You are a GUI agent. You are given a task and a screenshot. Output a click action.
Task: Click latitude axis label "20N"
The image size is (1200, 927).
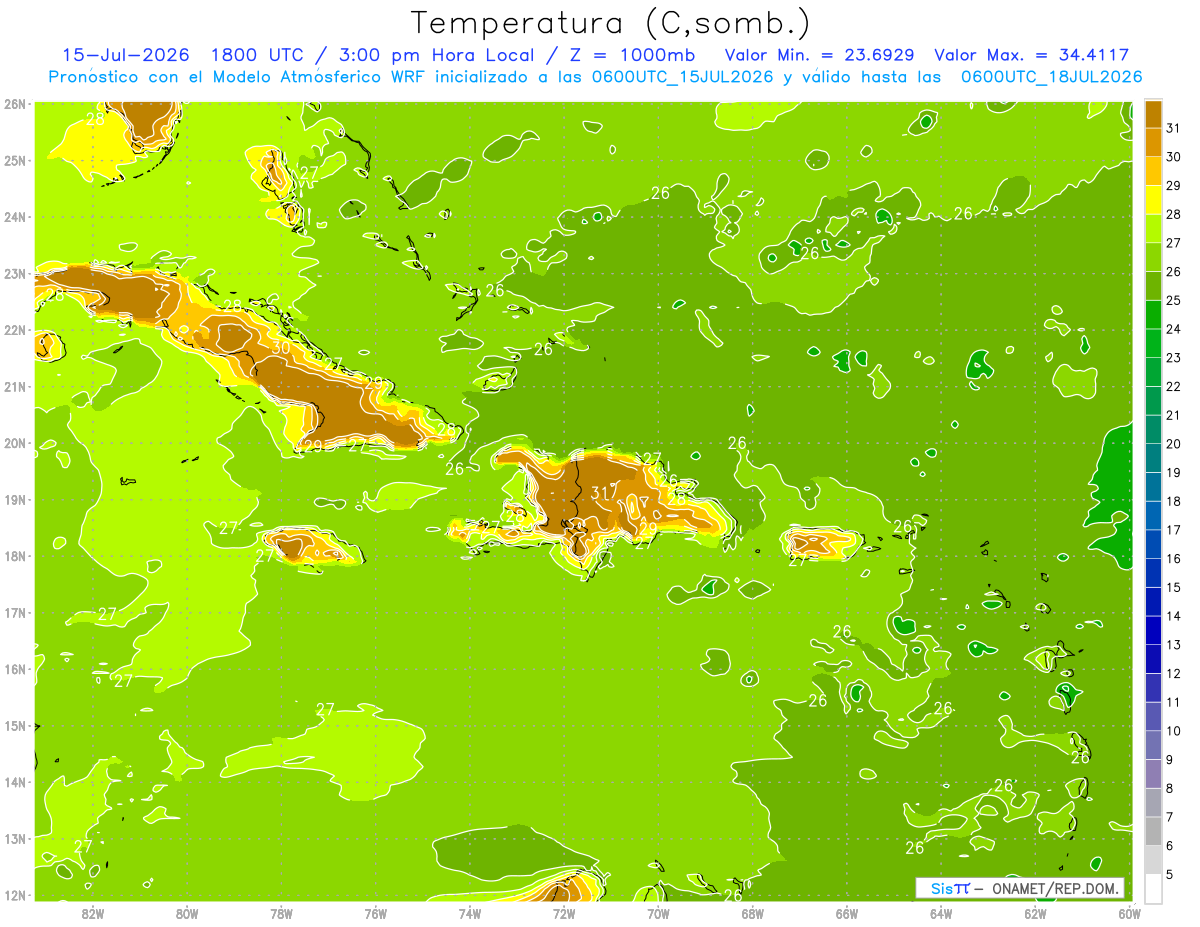point(14,443)
